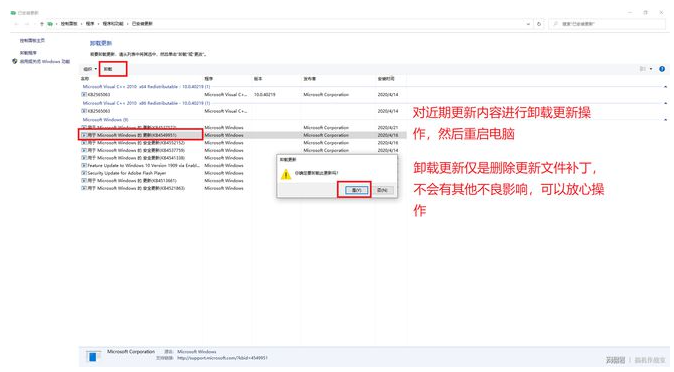674x372 pixels.
Task: Click the back arrow navigation icon
Action: tap(16, 24)
